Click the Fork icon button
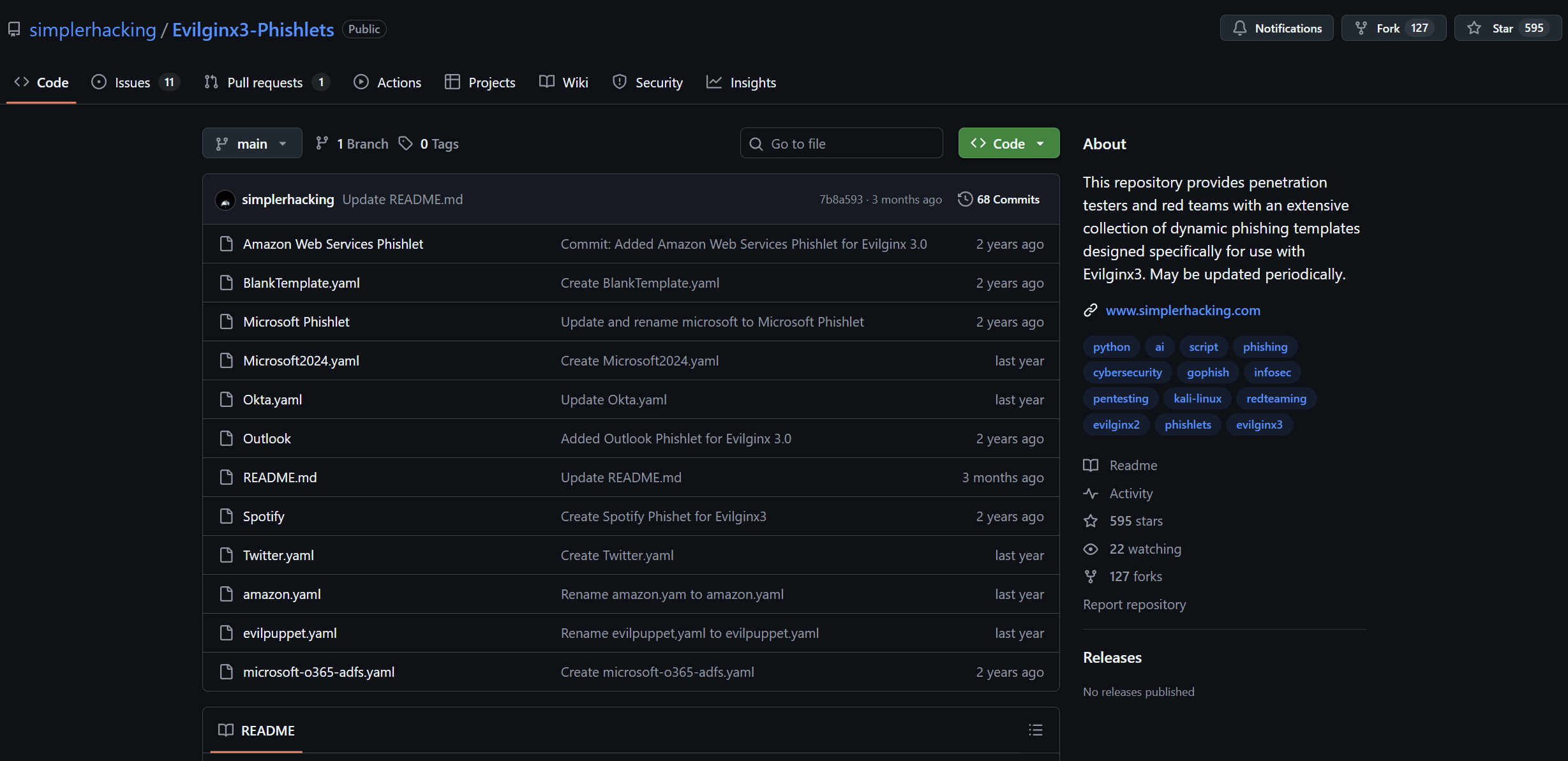1568x761 pixels. [x=1361, y=28]
